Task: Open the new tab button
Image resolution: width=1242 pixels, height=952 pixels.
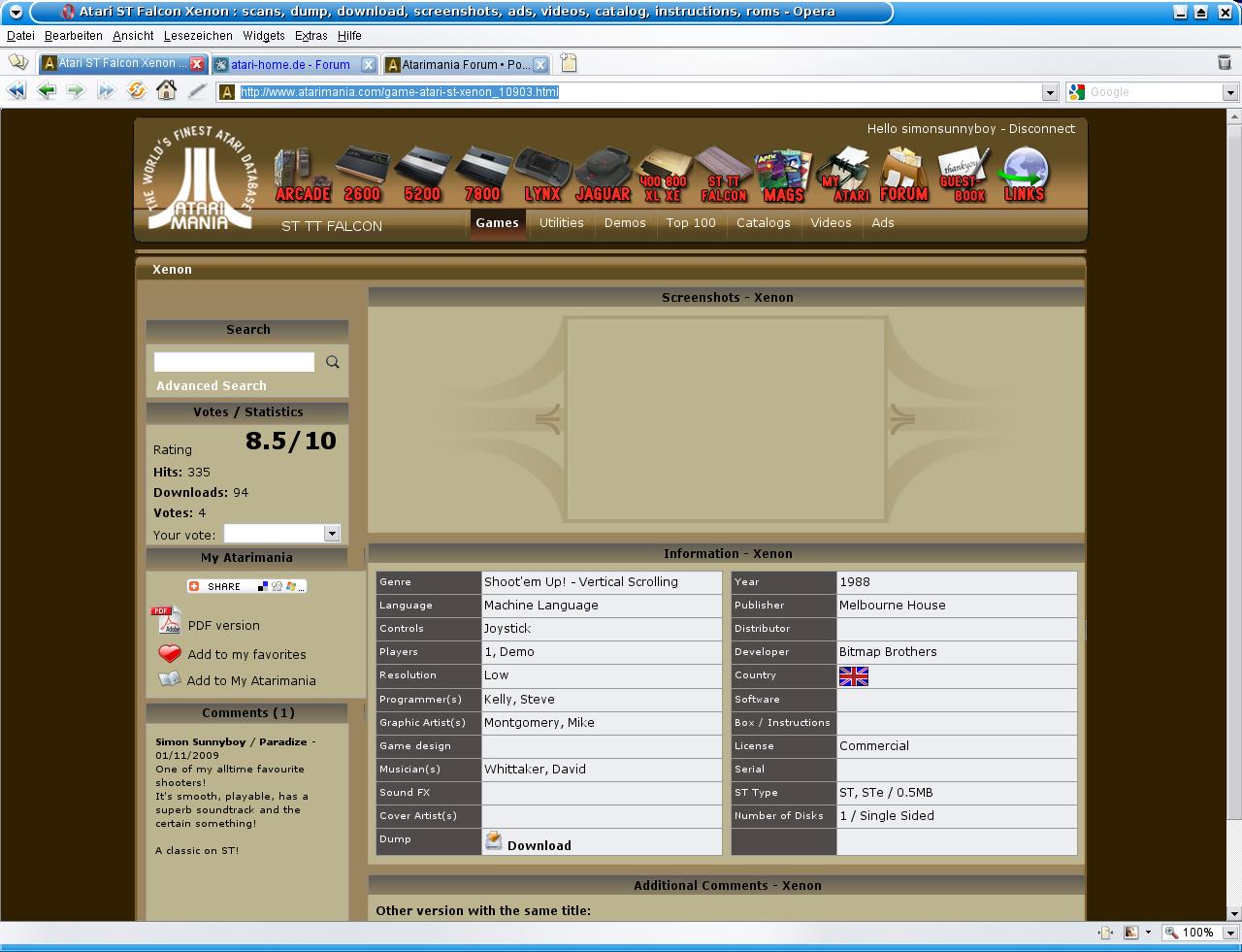Action: (569, 63)
